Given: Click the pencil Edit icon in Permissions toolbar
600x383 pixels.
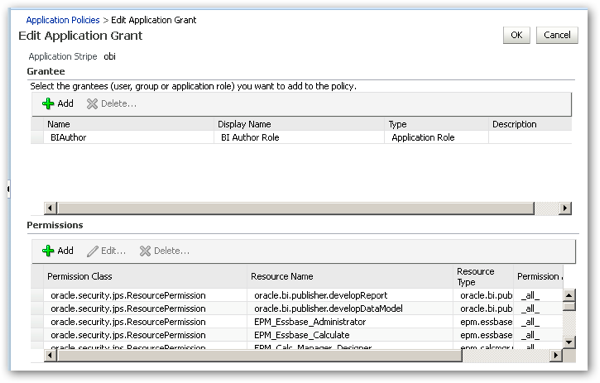Looking at the screenshot, I should 93,251.
